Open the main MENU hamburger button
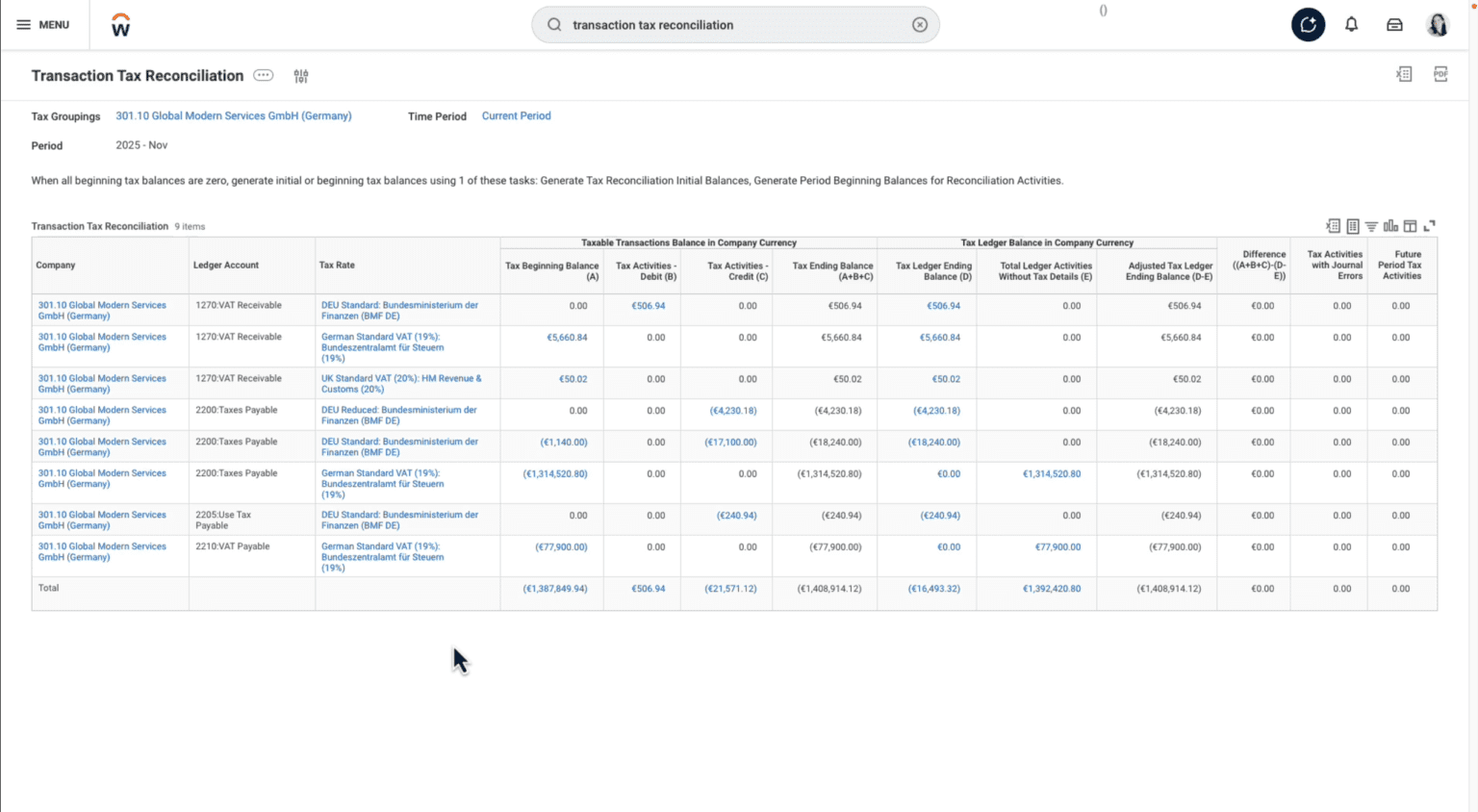The height and width of the screenshot is (812, 1478). 42,25
